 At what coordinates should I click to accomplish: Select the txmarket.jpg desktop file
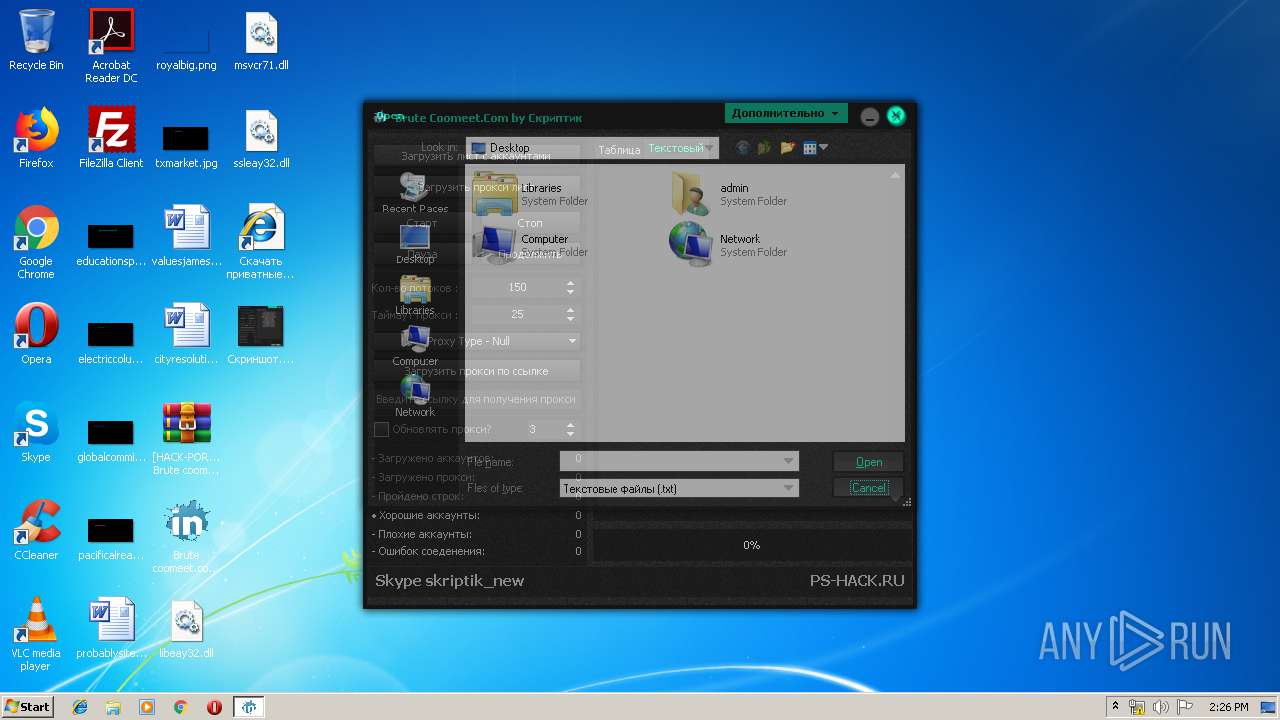coord(186,146)
